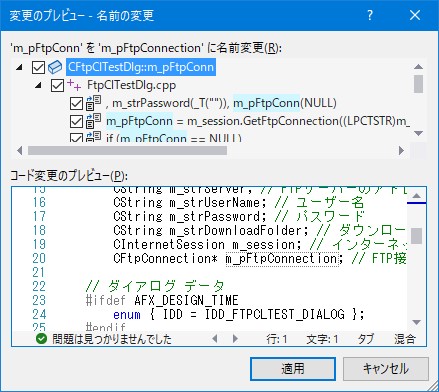
Task: Click code preview vertical scrollbar thumb
Action: coord(417,236)
